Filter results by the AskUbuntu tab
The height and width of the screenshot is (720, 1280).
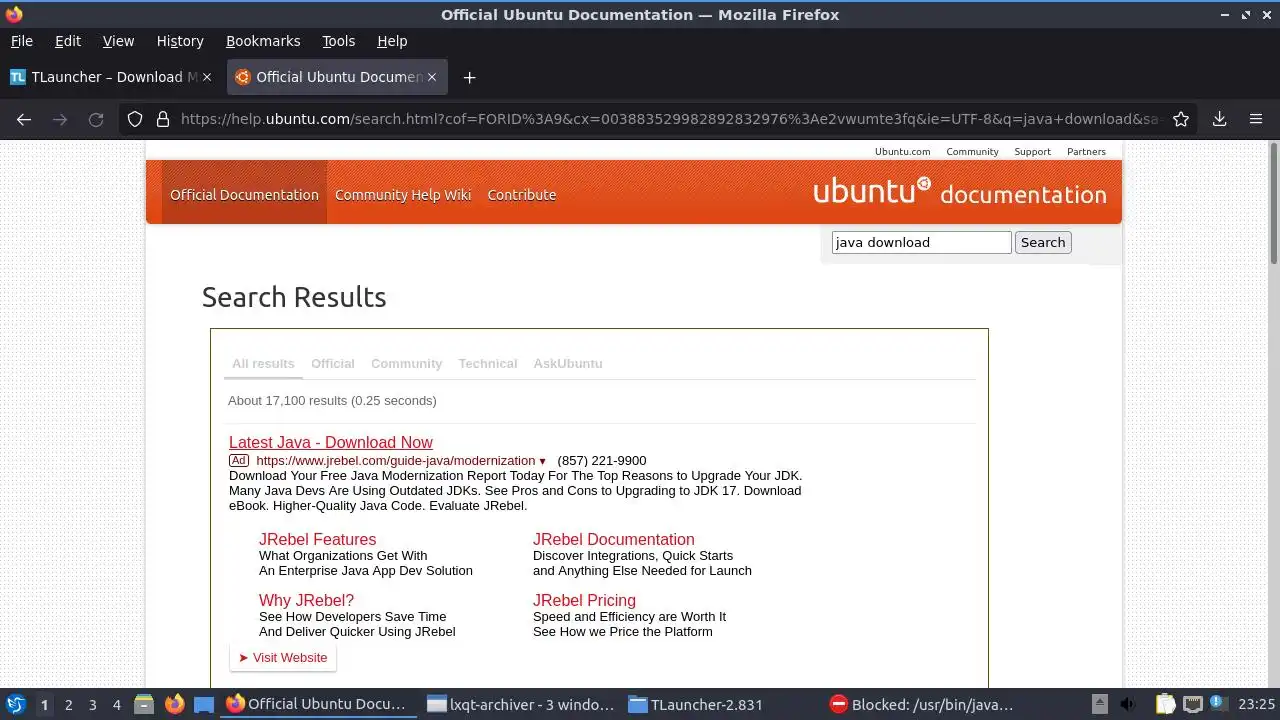[x=568, y=363]
